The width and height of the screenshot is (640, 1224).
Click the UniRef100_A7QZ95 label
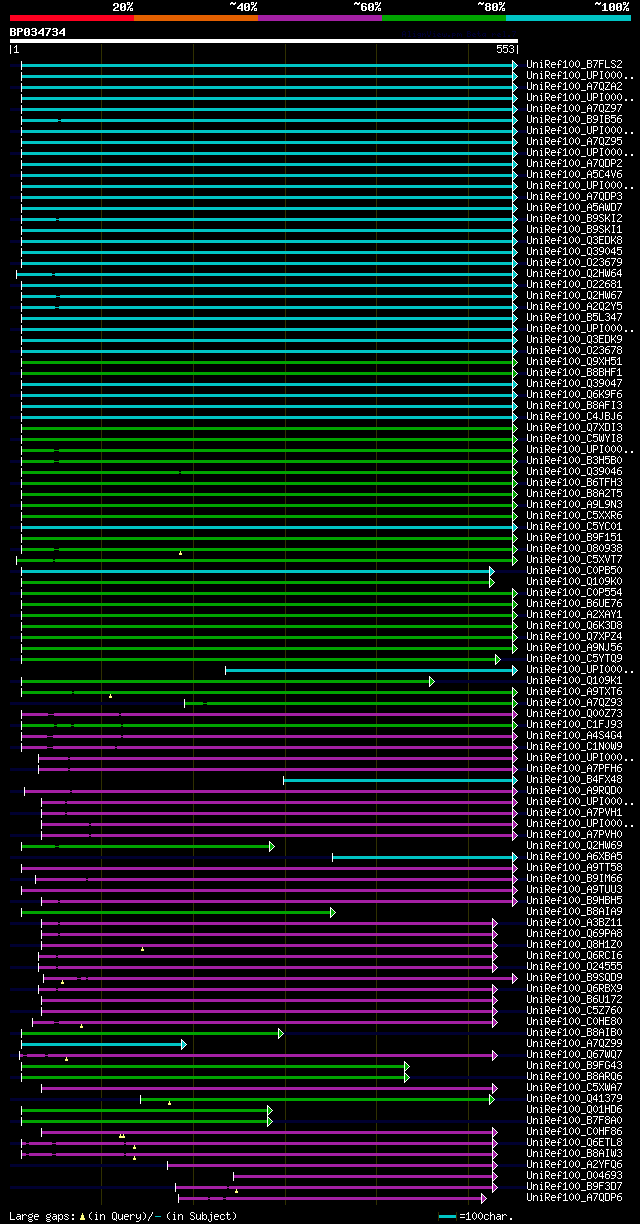(x=575, y=142)
